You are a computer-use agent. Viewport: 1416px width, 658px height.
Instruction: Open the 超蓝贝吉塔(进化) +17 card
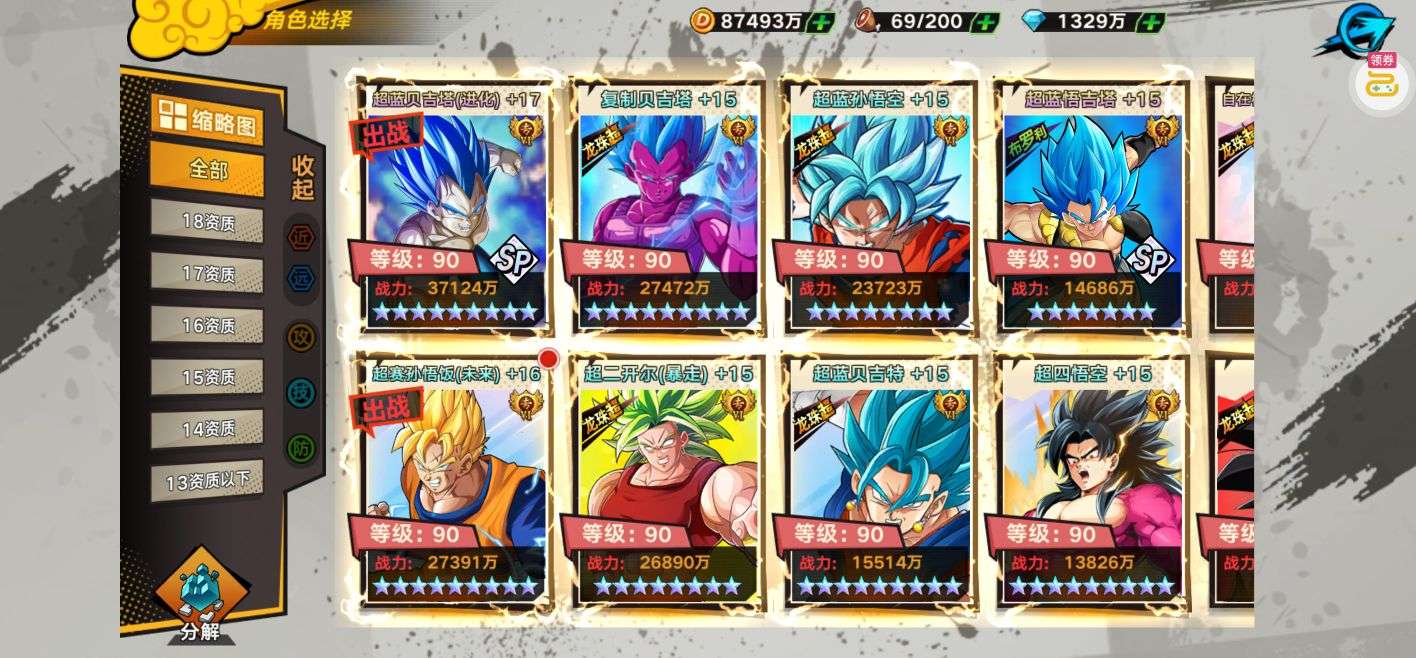point(448,206)
